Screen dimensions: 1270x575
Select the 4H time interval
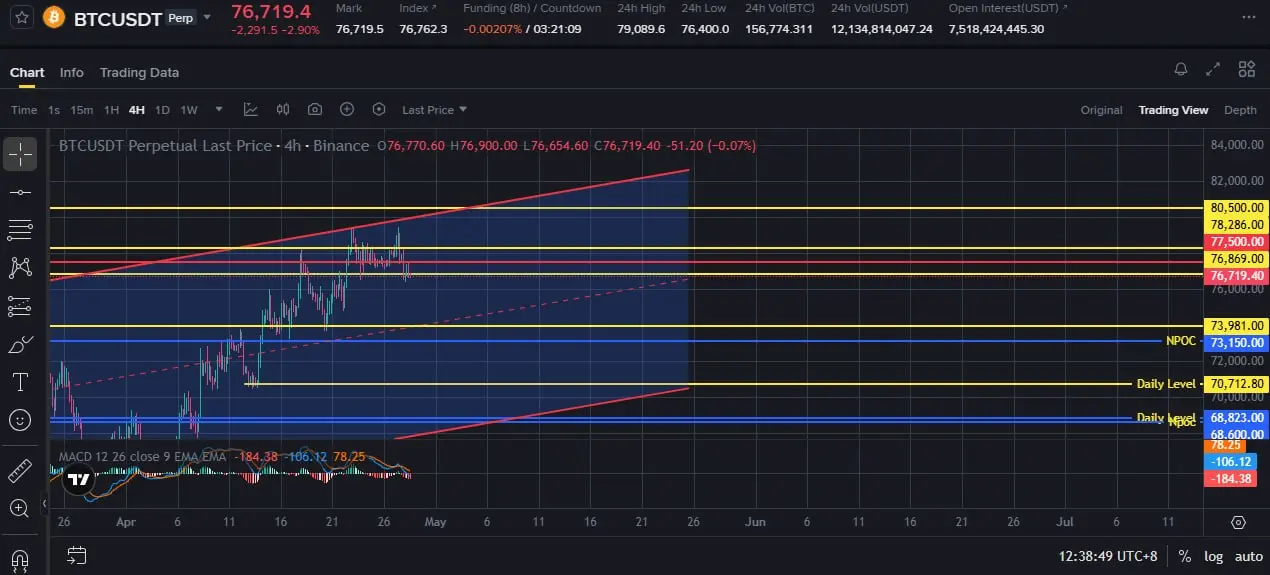click(137, 110)
